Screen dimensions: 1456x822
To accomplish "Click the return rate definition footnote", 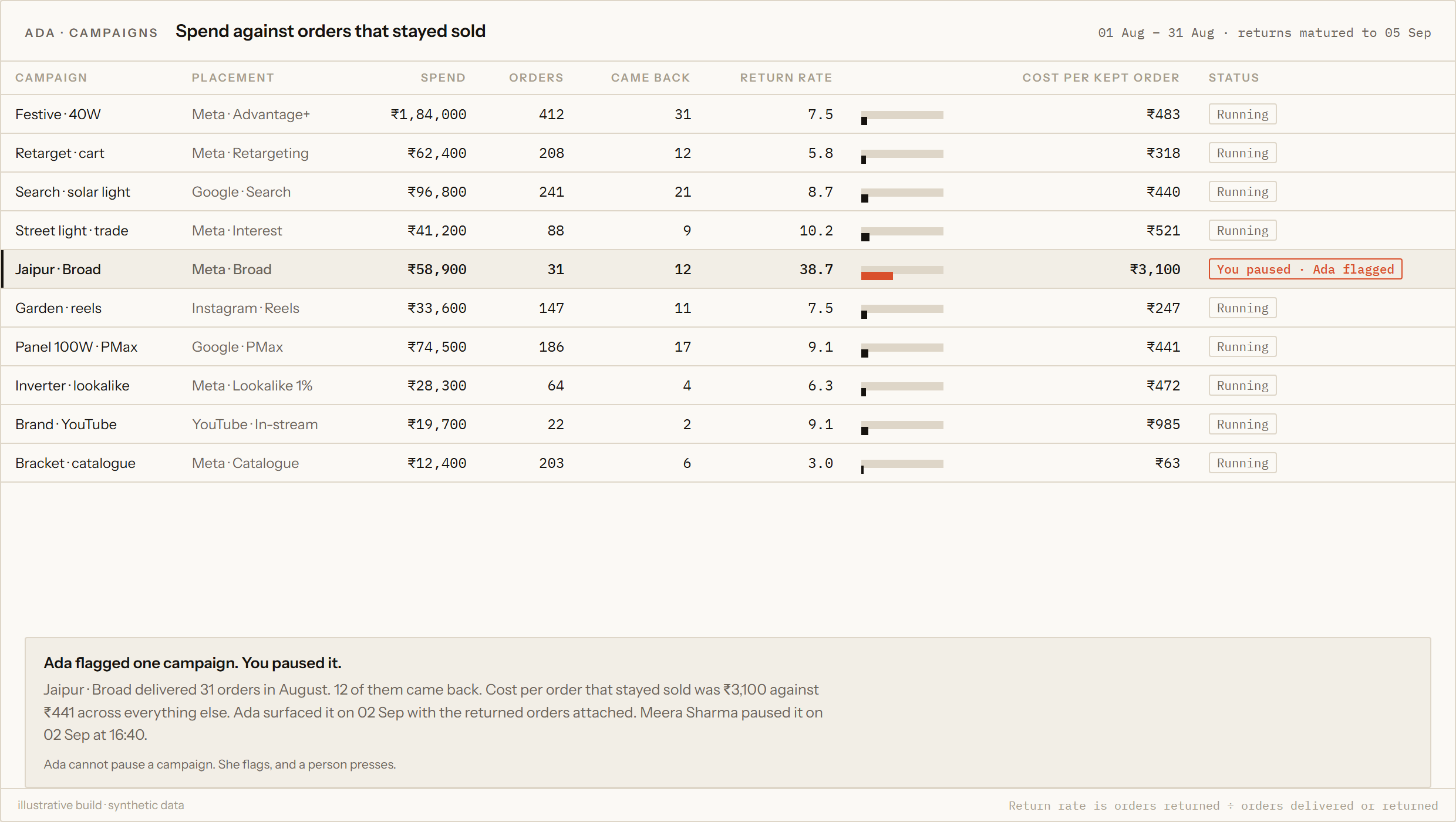I will [x=1223, y=806].
